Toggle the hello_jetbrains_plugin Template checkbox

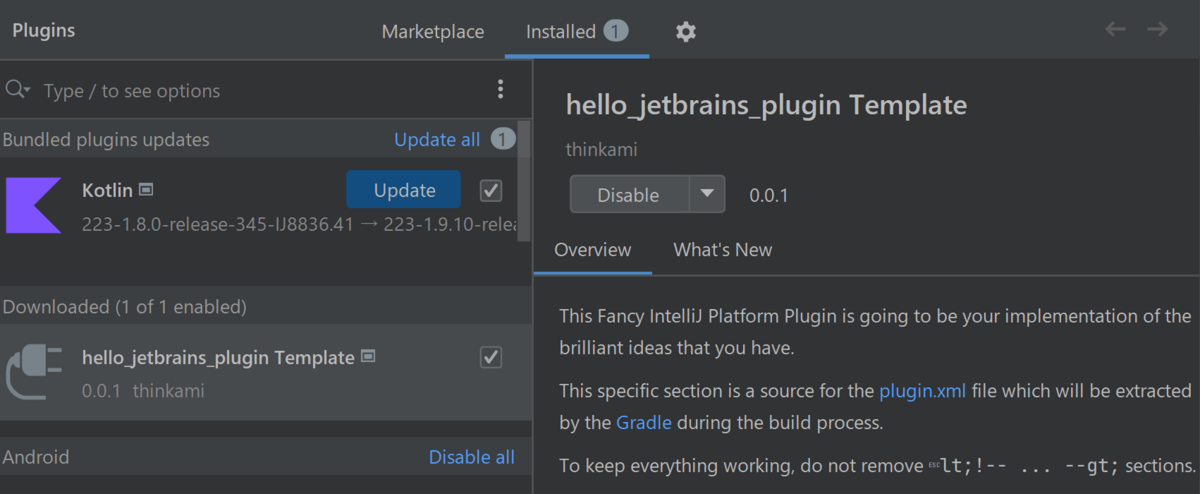[x=491, y=357]
